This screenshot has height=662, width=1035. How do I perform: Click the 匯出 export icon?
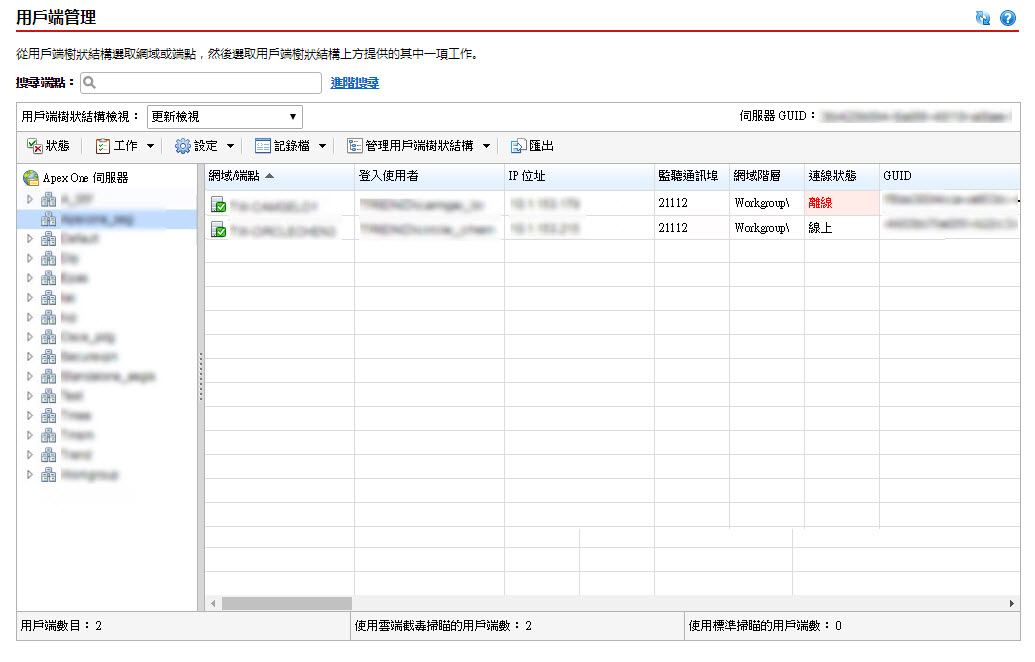[518, 146]
